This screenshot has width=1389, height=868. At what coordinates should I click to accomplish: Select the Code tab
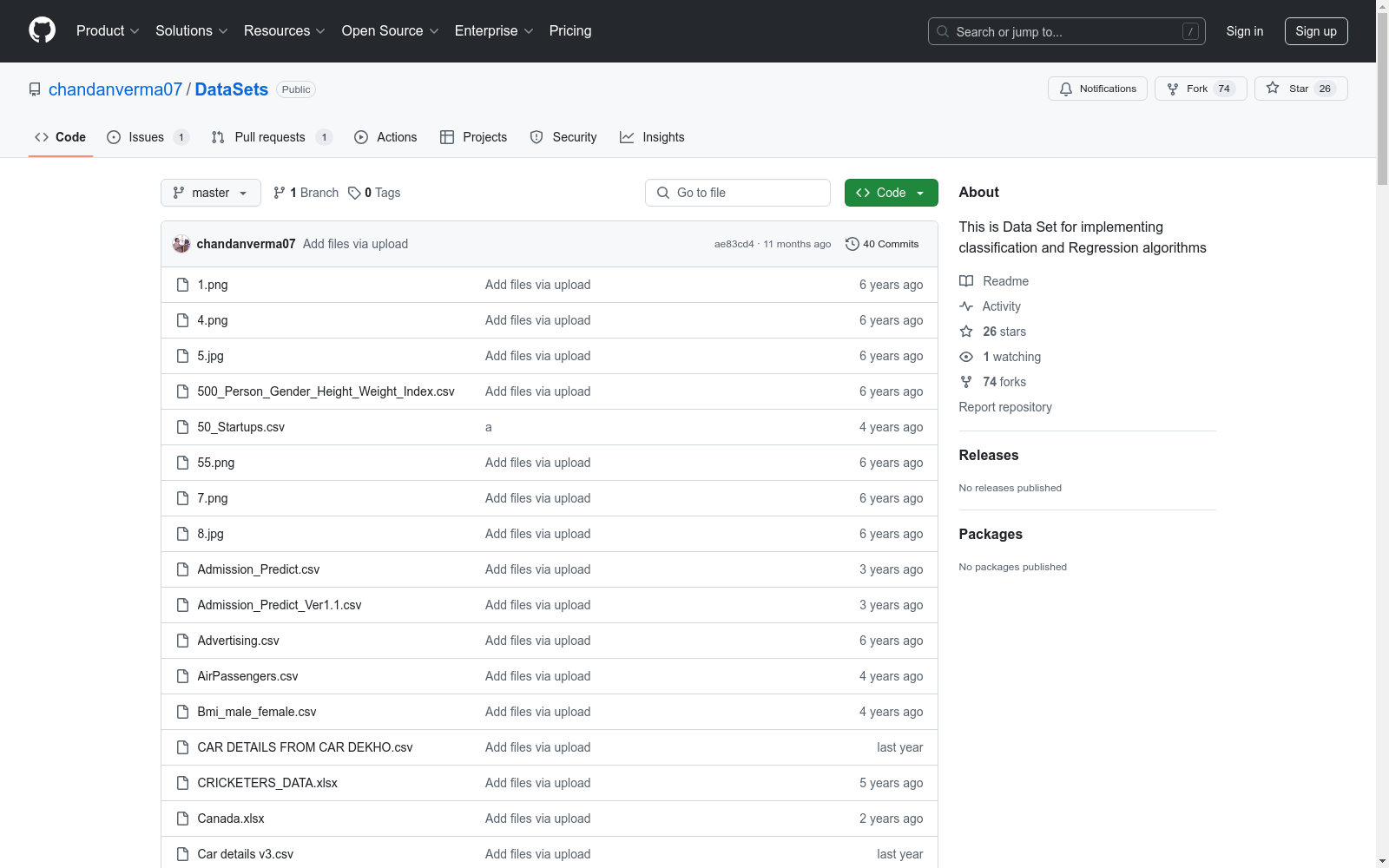[x=60, y=137]
